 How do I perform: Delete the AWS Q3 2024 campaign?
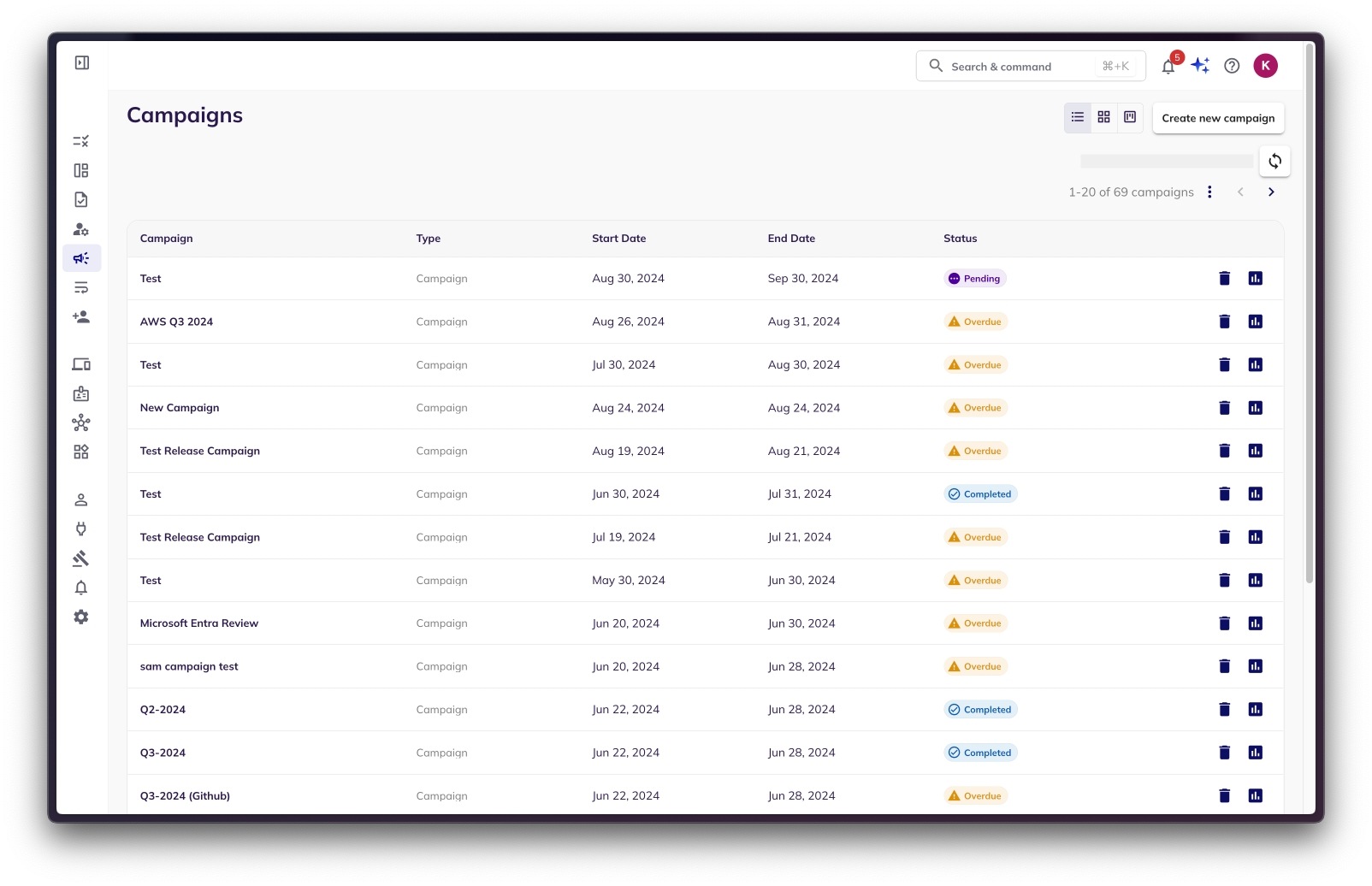pyautogui.click(x=1224, y=322)
